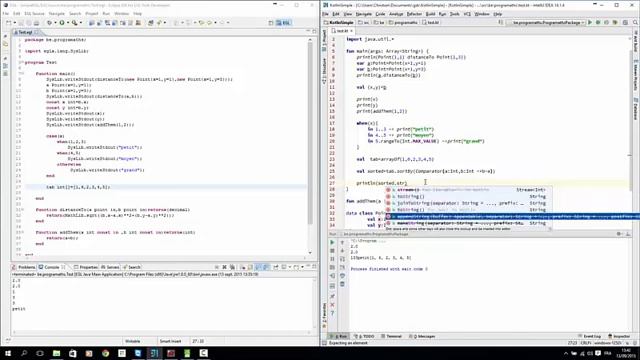Open help with the Run panel question mark
Screen dimensions: 640x360
(x=332, y=313)
